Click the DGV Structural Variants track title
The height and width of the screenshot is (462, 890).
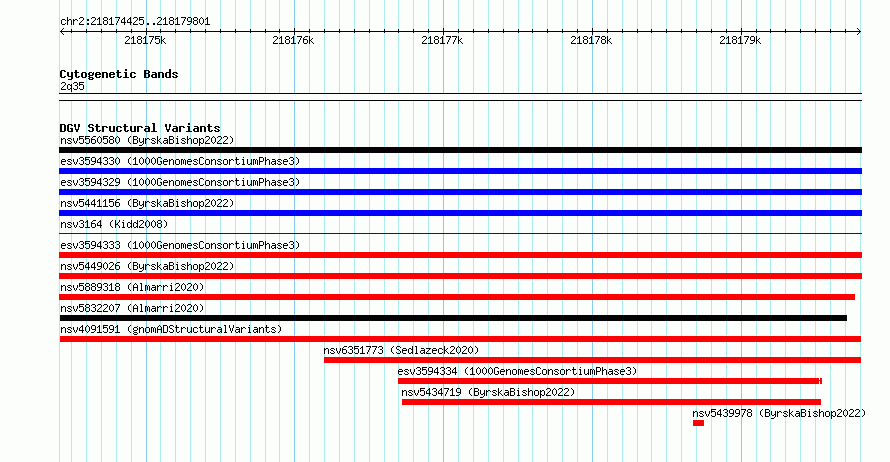140,128
